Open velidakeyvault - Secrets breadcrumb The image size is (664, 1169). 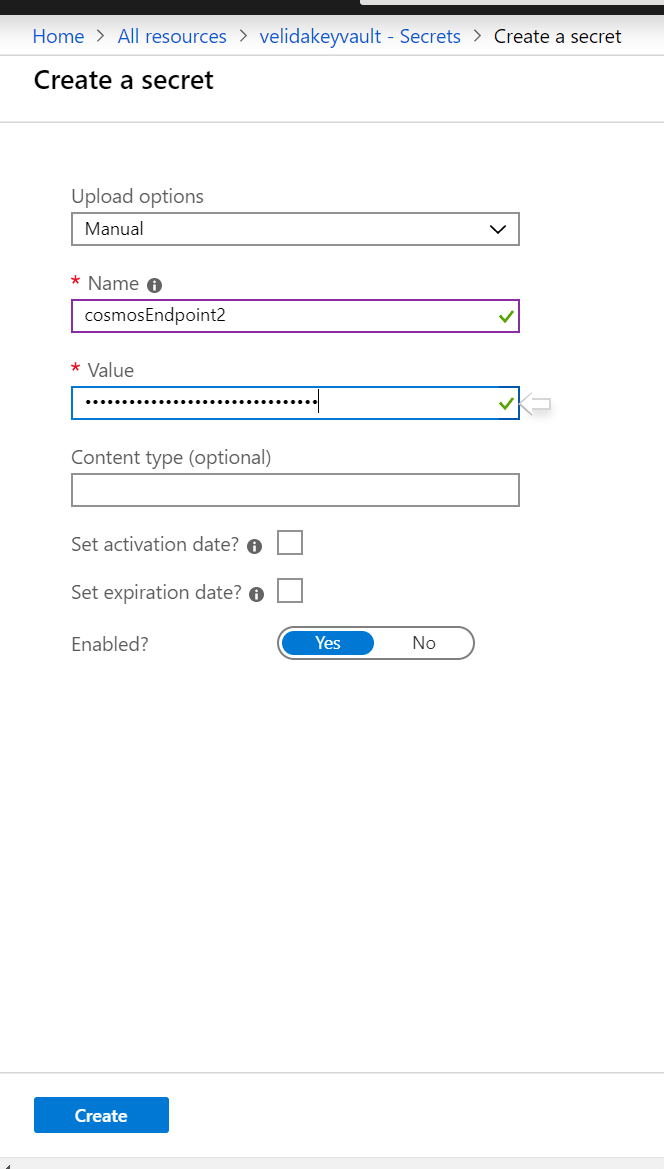360,37
